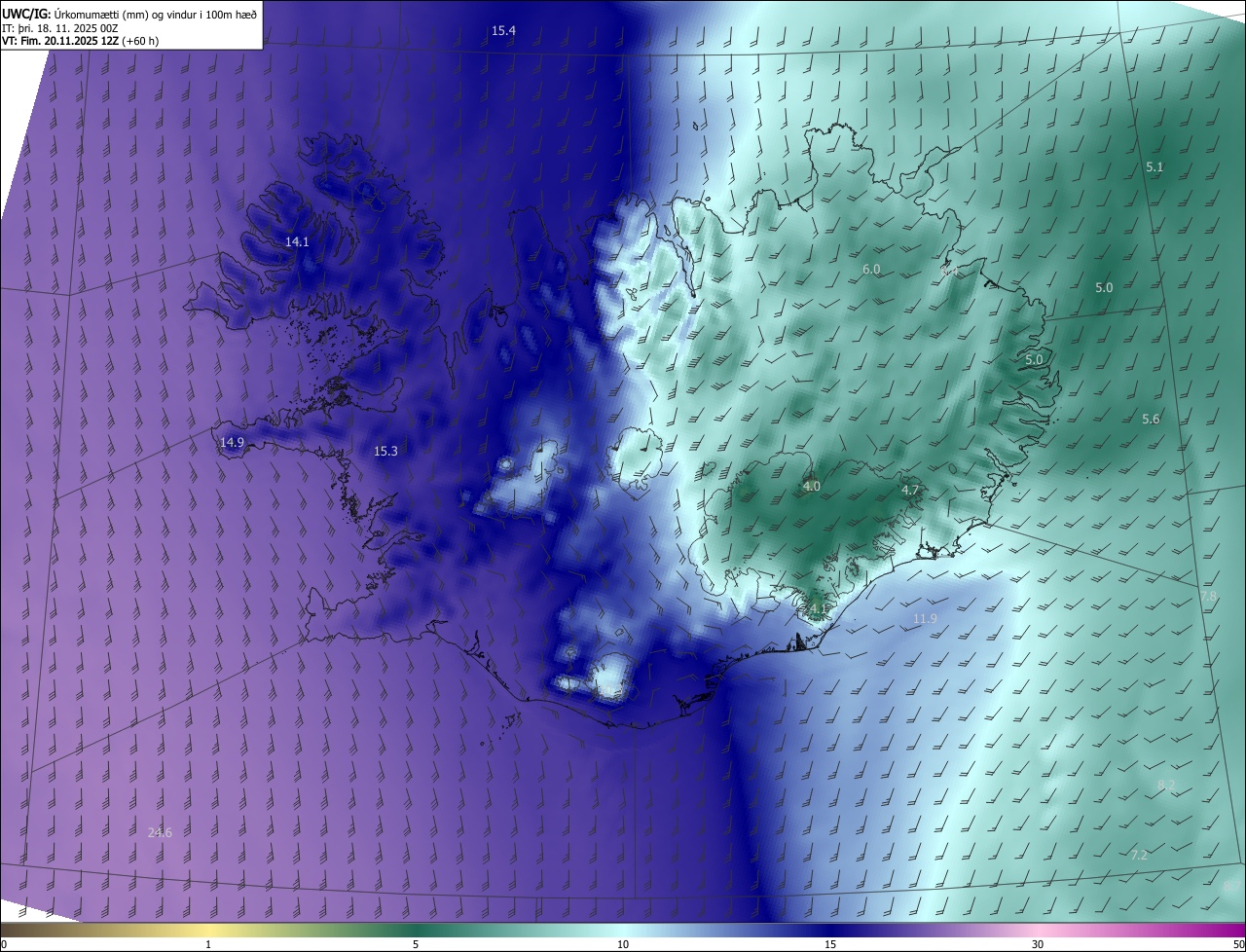Image resolution: width=1246 pixels, height=952 pixels.
Task: Click the 14.9 value label
Action: pyautogui.click(x=232, y=442)
